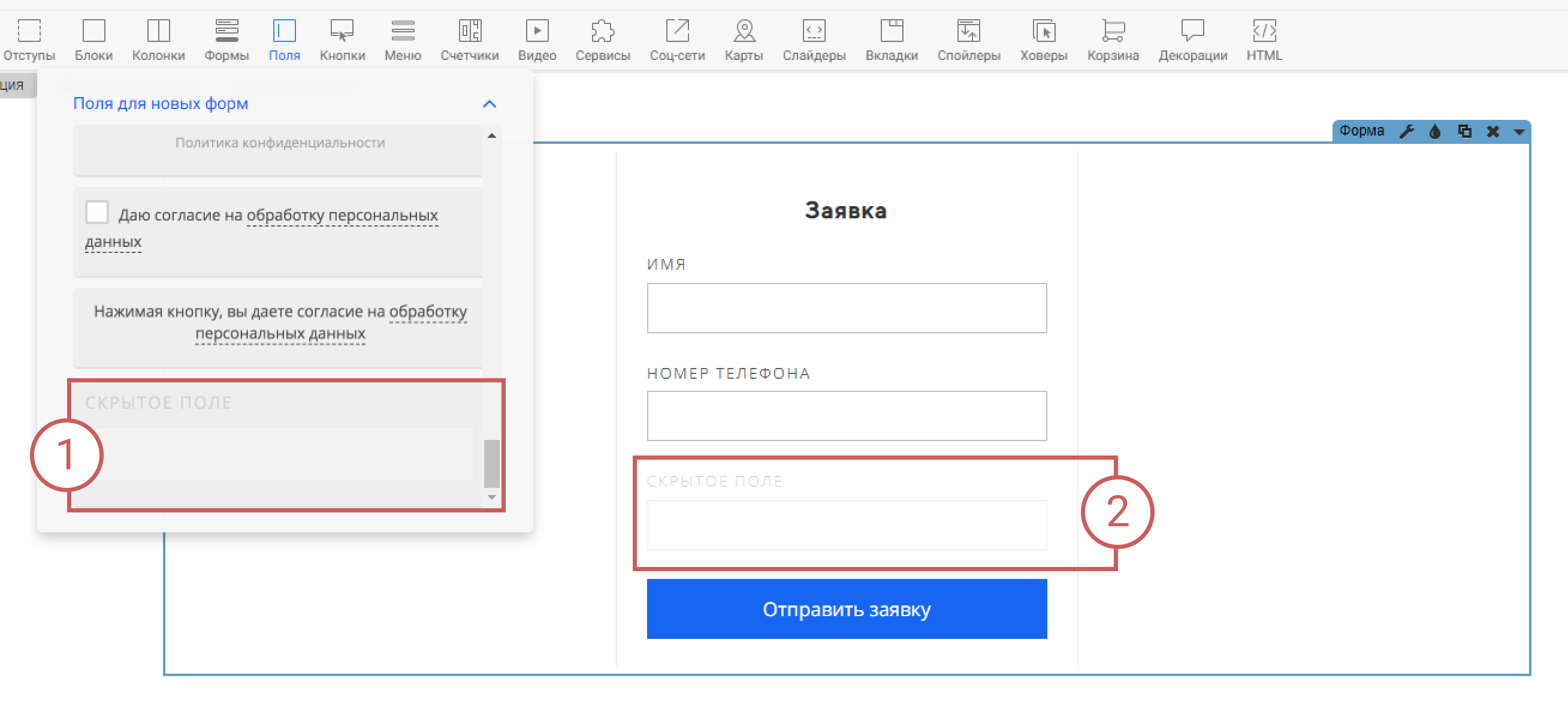Click the Отправить заявку button
1568x718 pixels.
click(846, 608)
